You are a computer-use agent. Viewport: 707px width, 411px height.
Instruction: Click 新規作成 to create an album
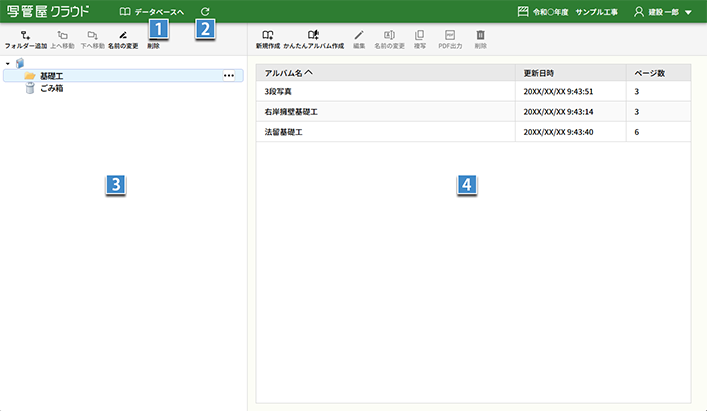point(268,40)
